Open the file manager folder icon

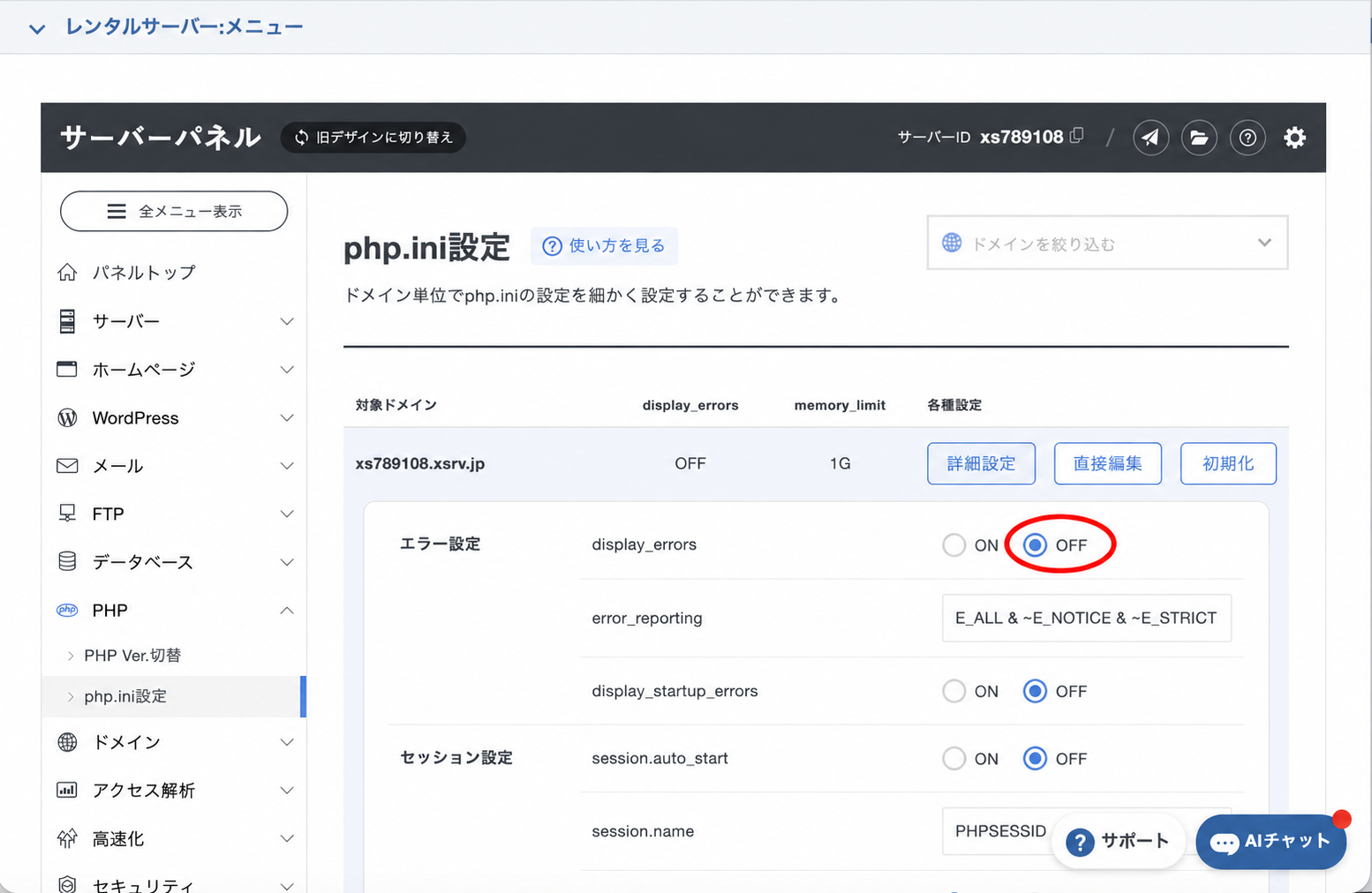pyautogui.click(x=1199, y=138)
